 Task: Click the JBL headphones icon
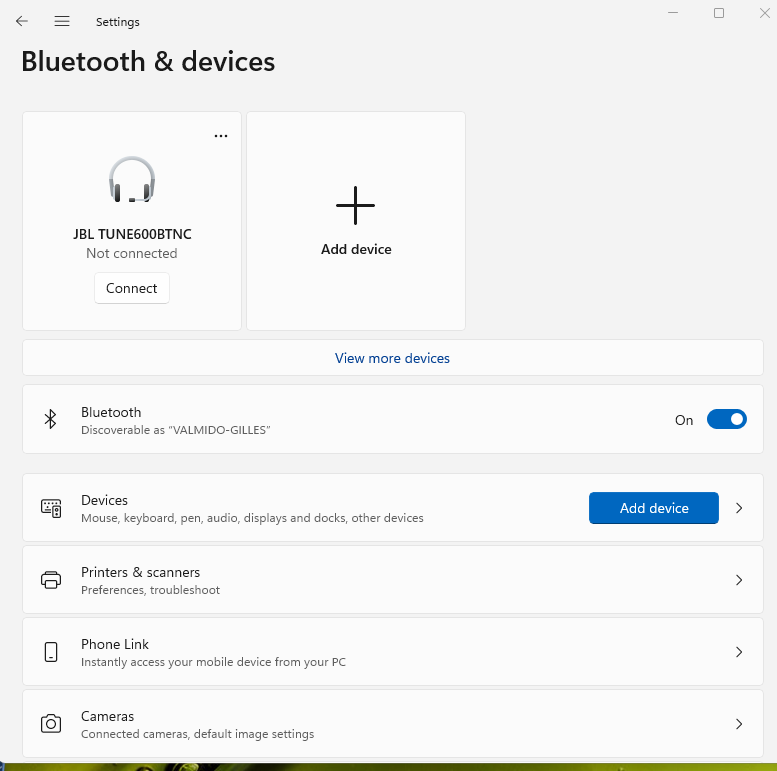[132, 179]
